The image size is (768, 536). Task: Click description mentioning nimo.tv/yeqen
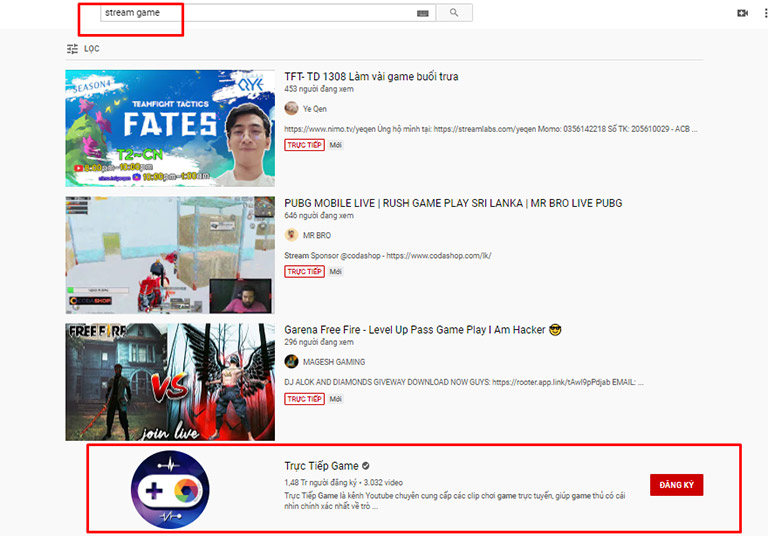491,129
